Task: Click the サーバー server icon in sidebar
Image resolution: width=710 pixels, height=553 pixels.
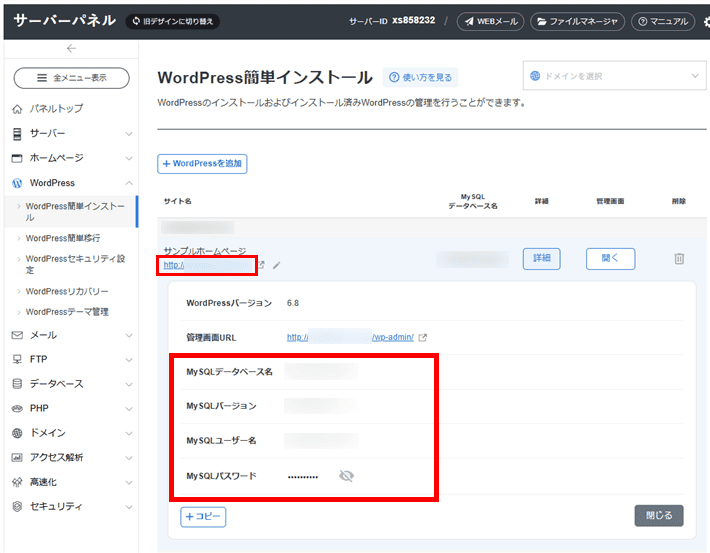Action: 17,134
